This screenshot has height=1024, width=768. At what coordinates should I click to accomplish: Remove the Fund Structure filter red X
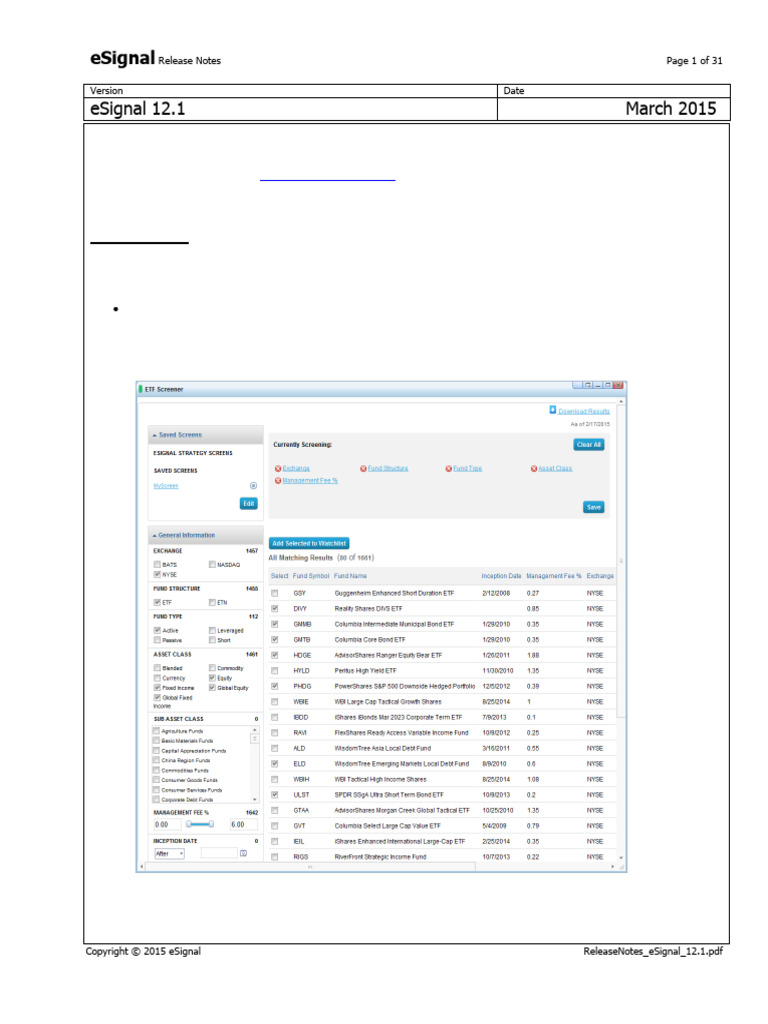(x=363, y=468)
